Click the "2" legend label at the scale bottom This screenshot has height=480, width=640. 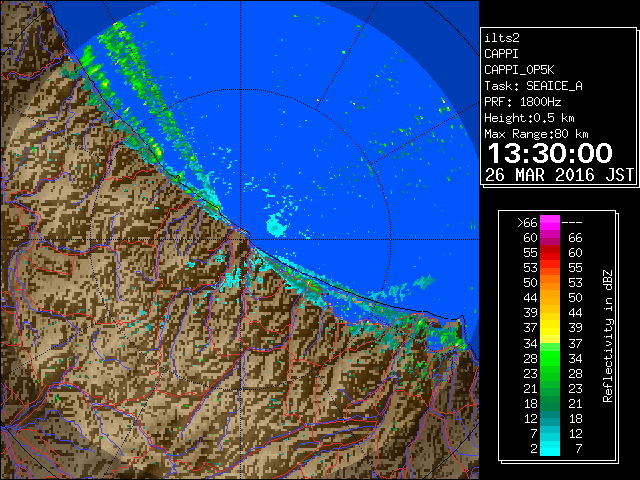coord(534,449)
